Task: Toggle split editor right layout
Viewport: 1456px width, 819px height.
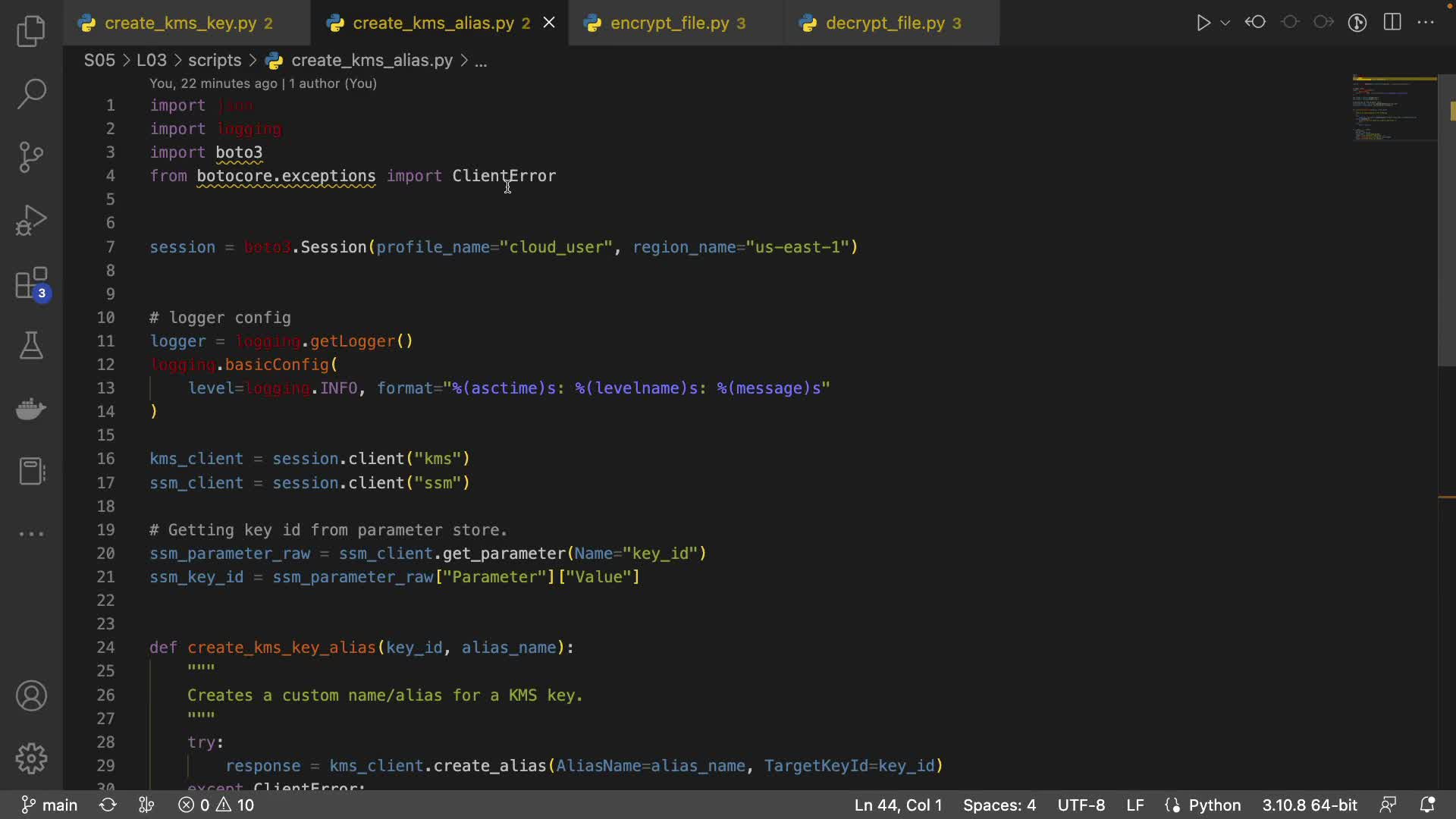Action: pyautogui.click(x=1392, y=23)
